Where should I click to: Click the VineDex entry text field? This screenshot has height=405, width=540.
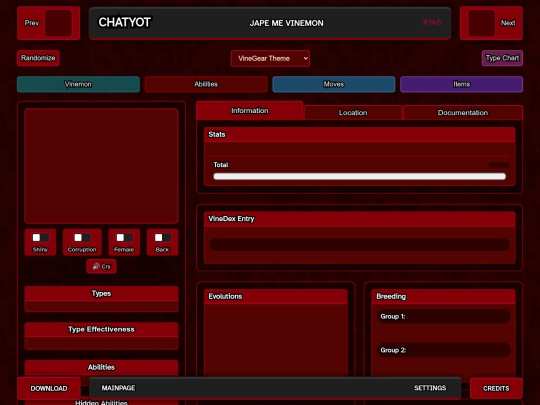pos(360,245)
